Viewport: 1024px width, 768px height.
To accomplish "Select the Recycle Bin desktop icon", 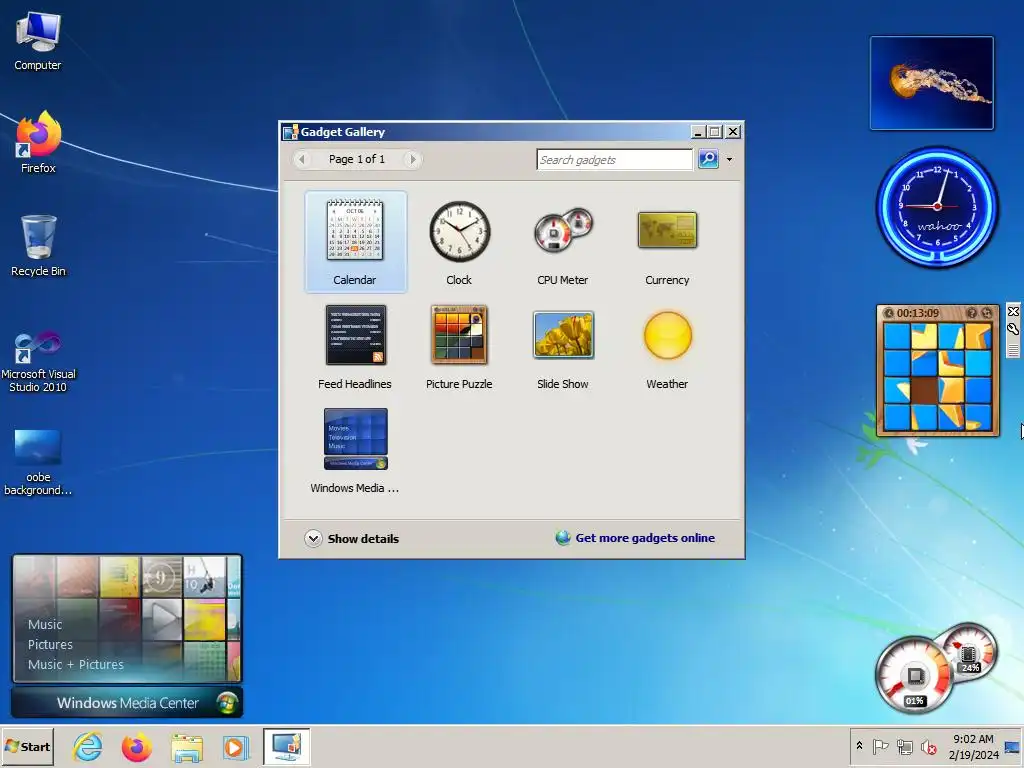I will (38, 246).
